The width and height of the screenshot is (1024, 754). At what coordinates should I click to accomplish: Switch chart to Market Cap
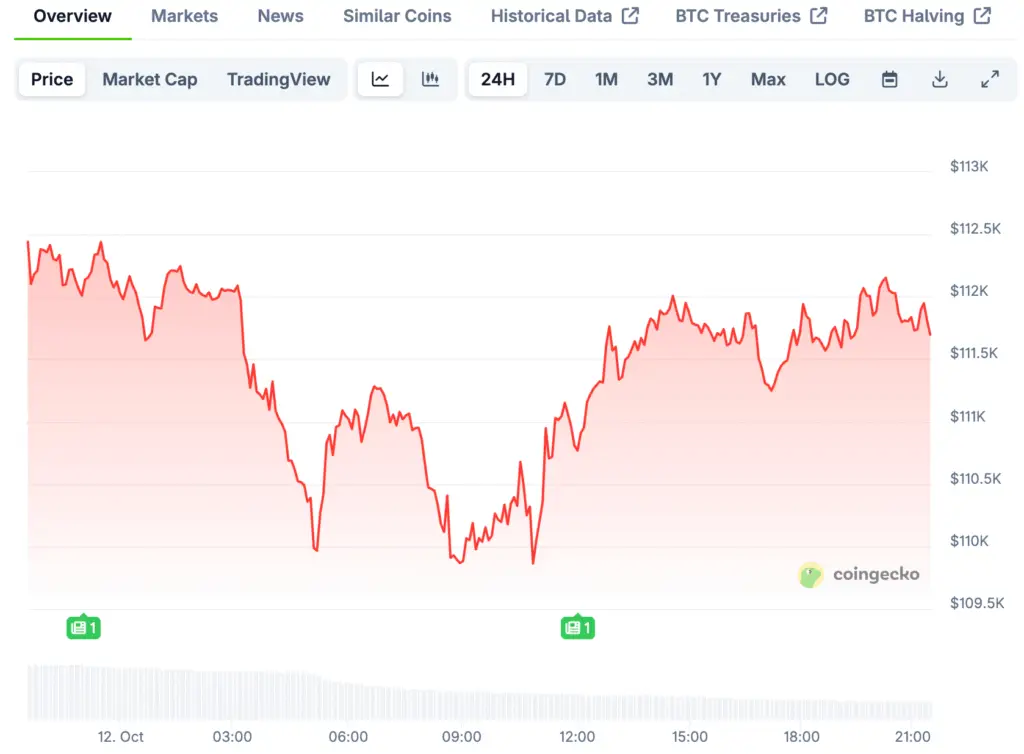coord(150,80)
